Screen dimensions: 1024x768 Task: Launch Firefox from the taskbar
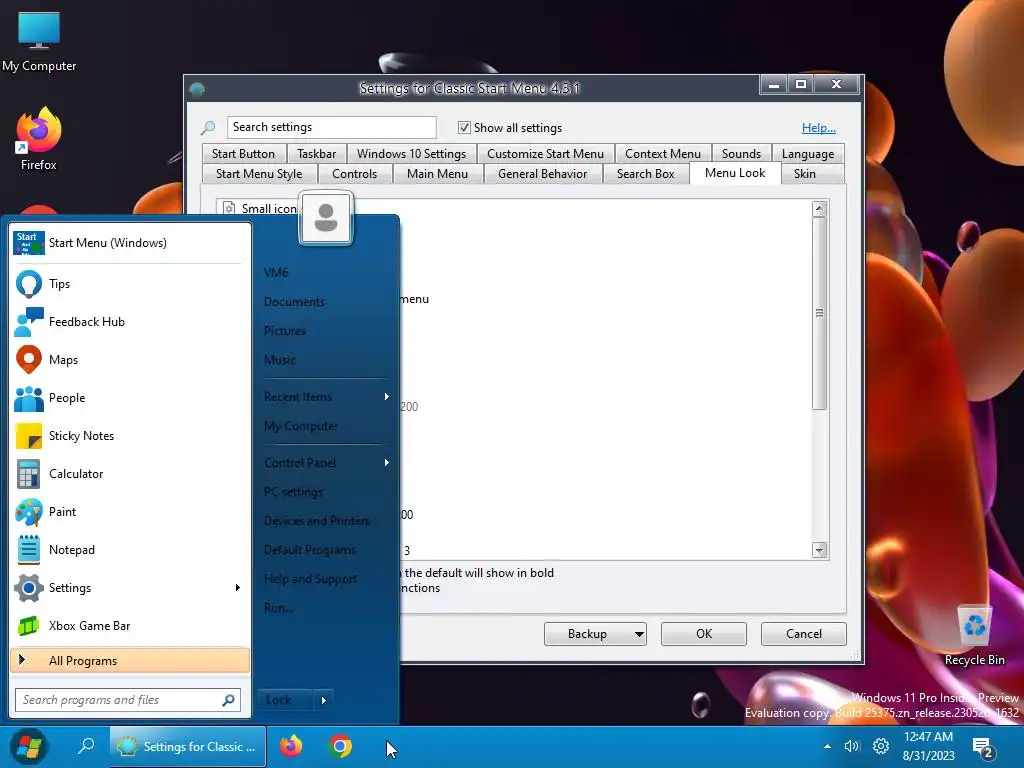coord(291,746)
